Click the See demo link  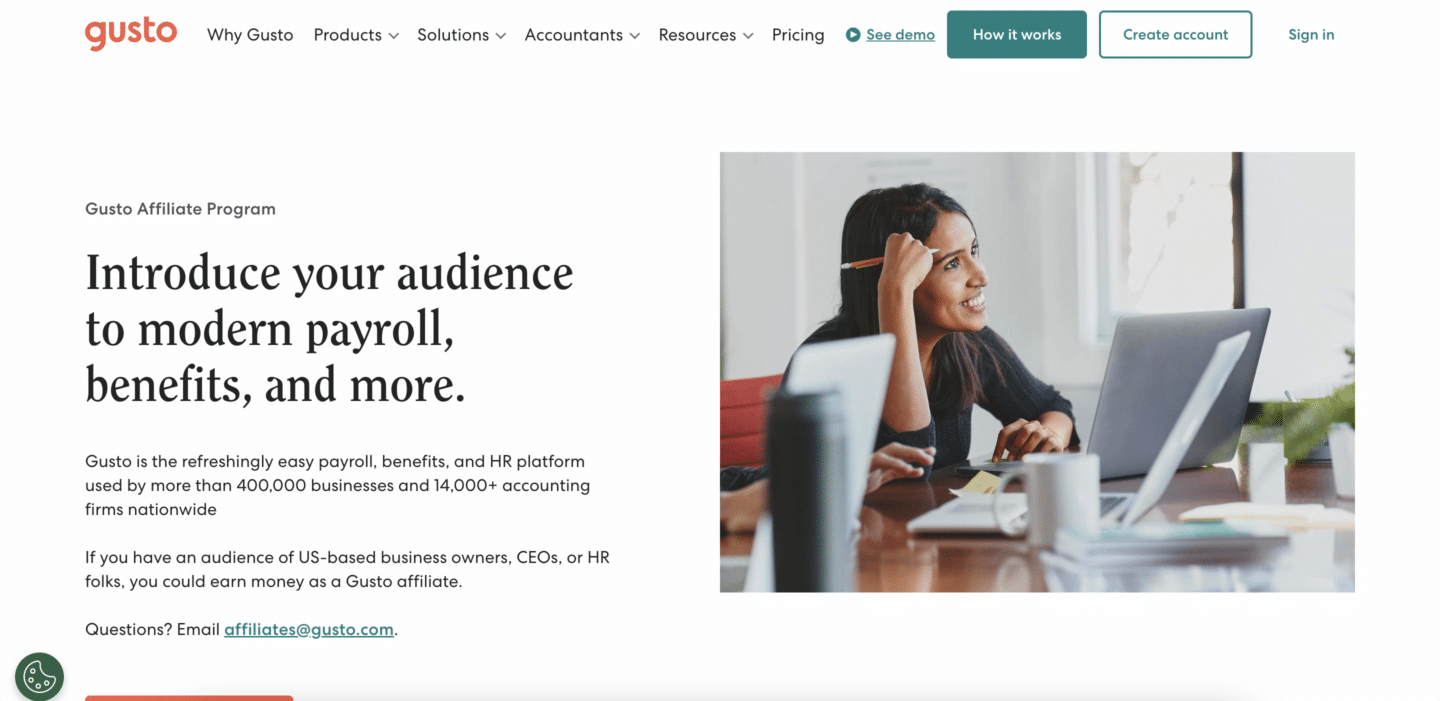pos(900,35)
